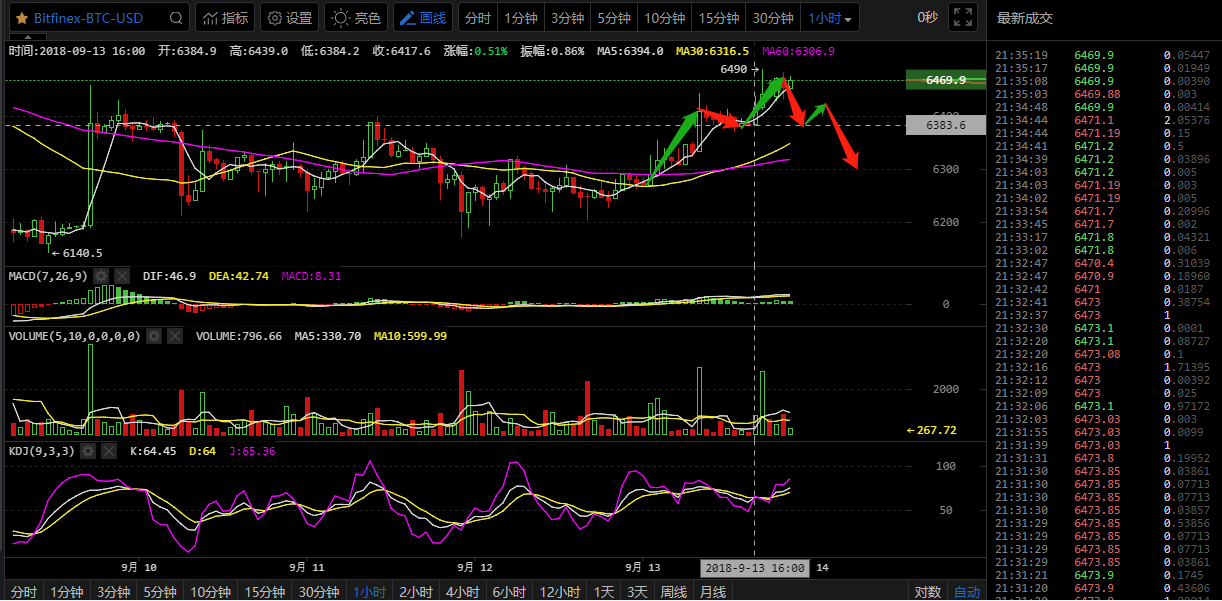Choose 3分钟 in the bottom interval bar
Image resolution: width=1222 pixels, height=601 pixels.
tap(114, 592)
